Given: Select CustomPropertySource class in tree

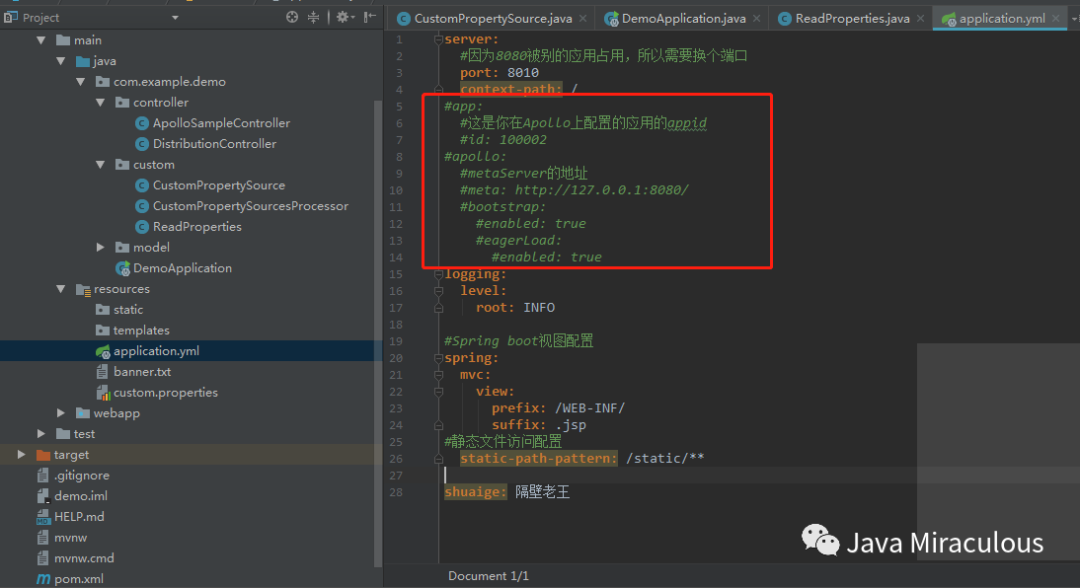Looking at the screenshot, I should point(218,185).
